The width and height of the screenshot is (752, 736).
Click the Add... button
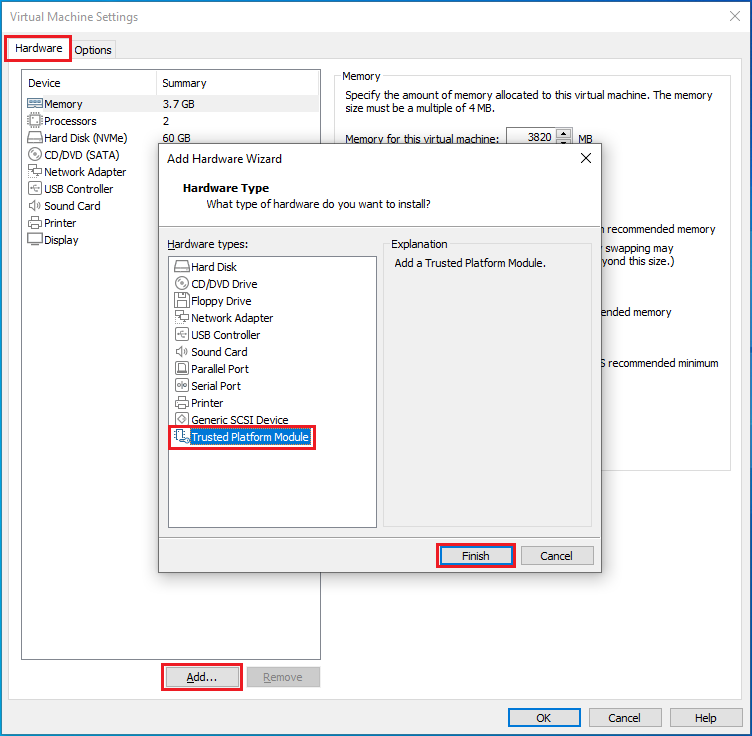tap(202, 677)
